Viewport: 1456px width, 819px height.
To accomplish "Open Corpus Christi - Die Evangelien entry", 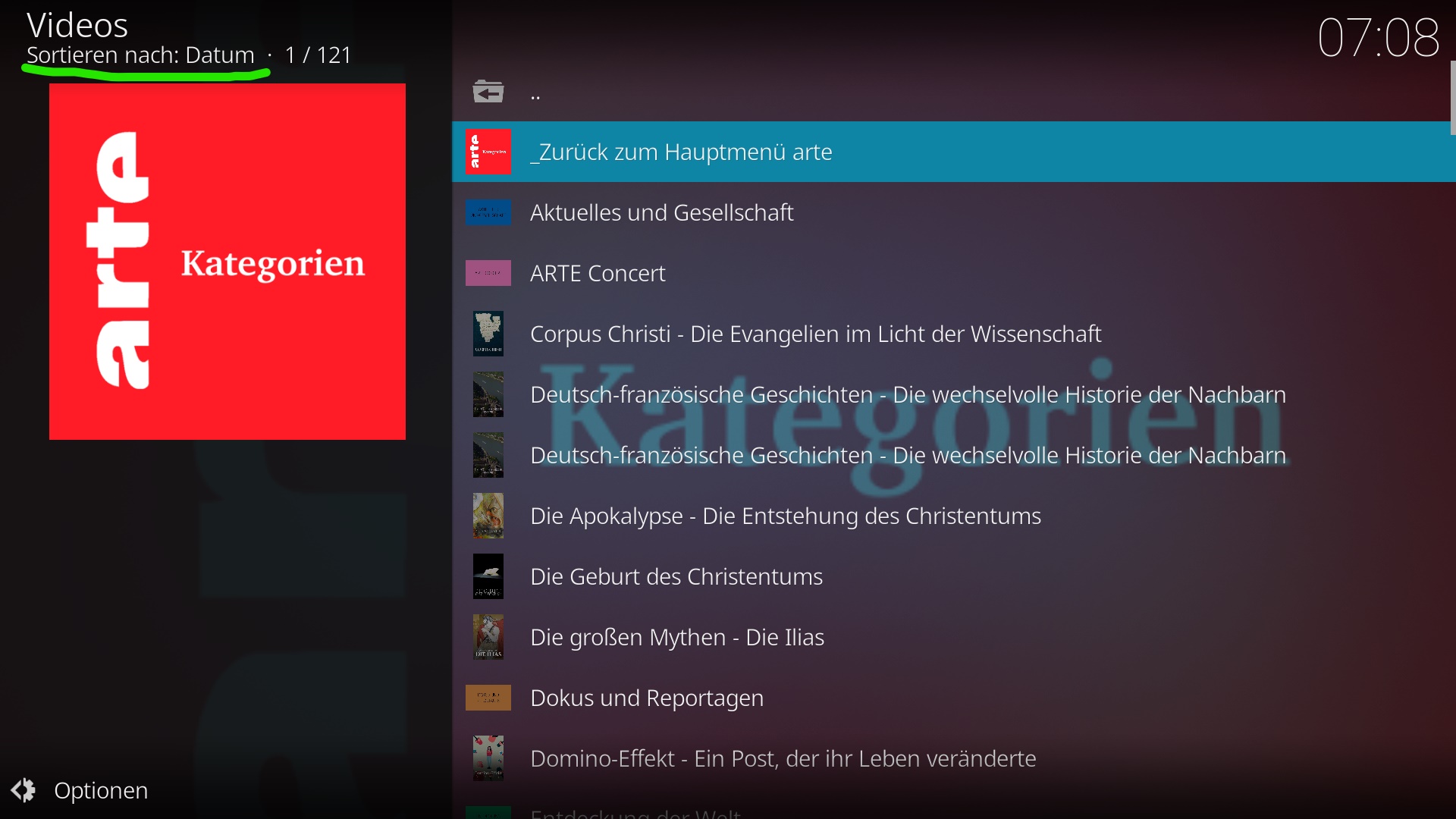I will point(953,334).
